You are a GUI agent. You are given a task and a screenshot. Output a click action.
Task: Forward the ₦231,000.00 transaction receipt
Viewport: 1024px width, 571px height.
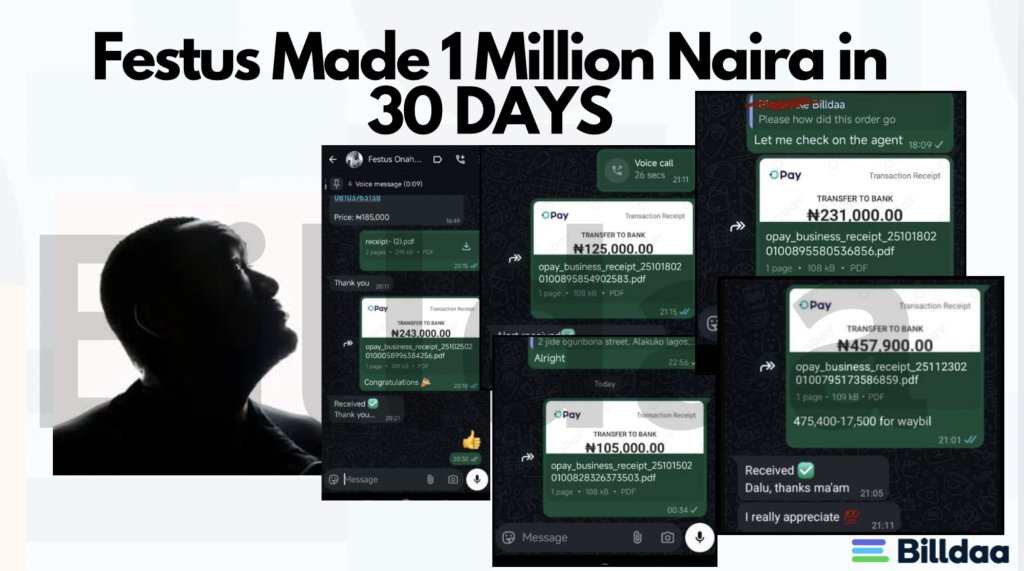coord(737,226)
